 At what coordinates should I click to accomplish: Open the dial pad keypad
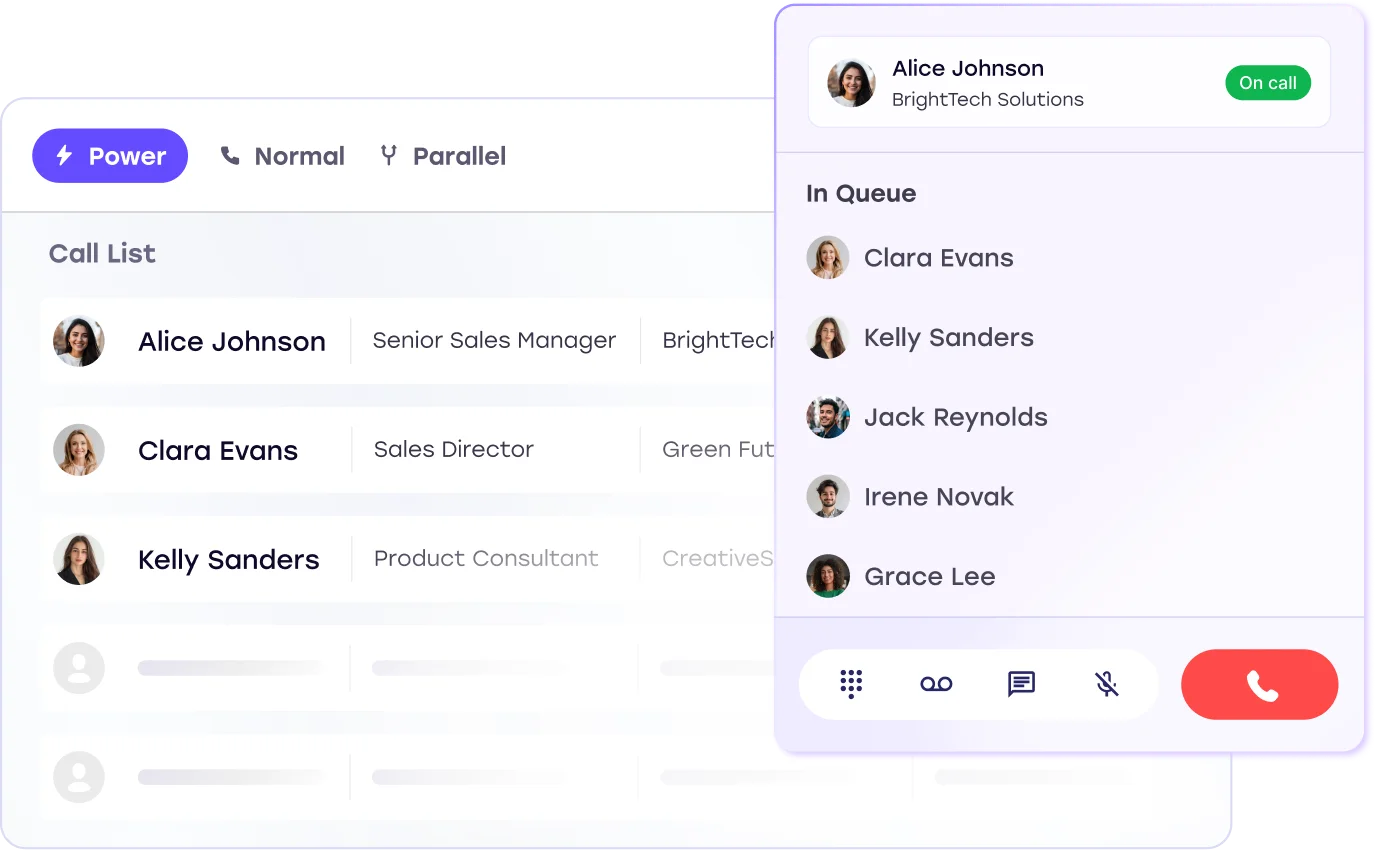851,684
